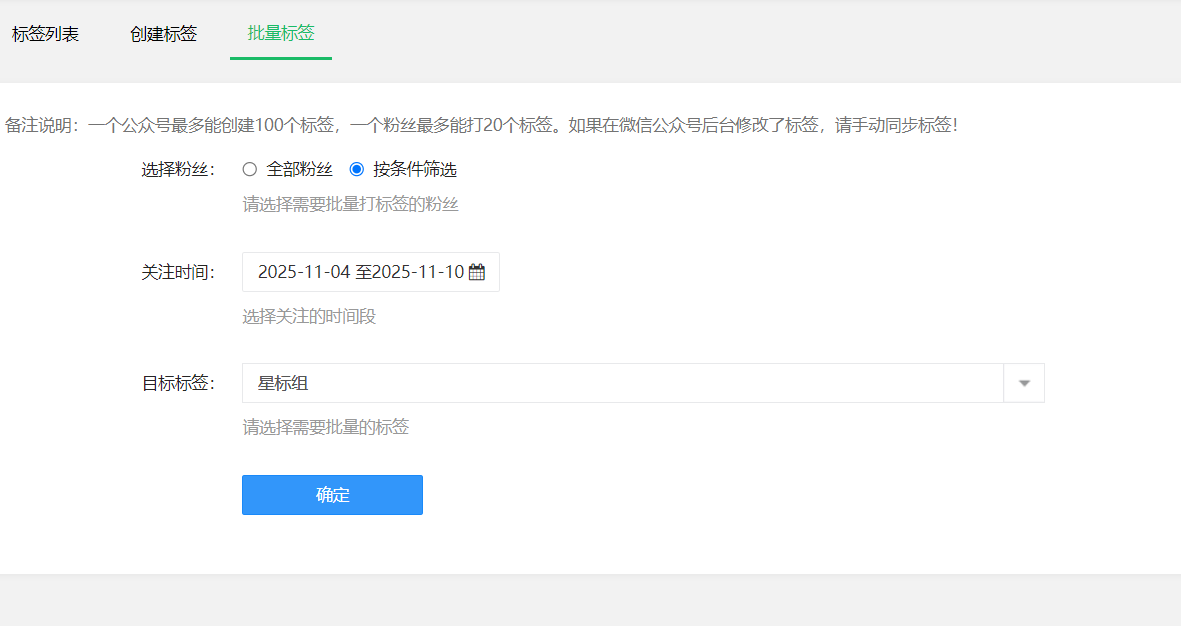1181x626 pixels.
Task: Click hint text 选择关注的时间段
Action: (309, 317)
